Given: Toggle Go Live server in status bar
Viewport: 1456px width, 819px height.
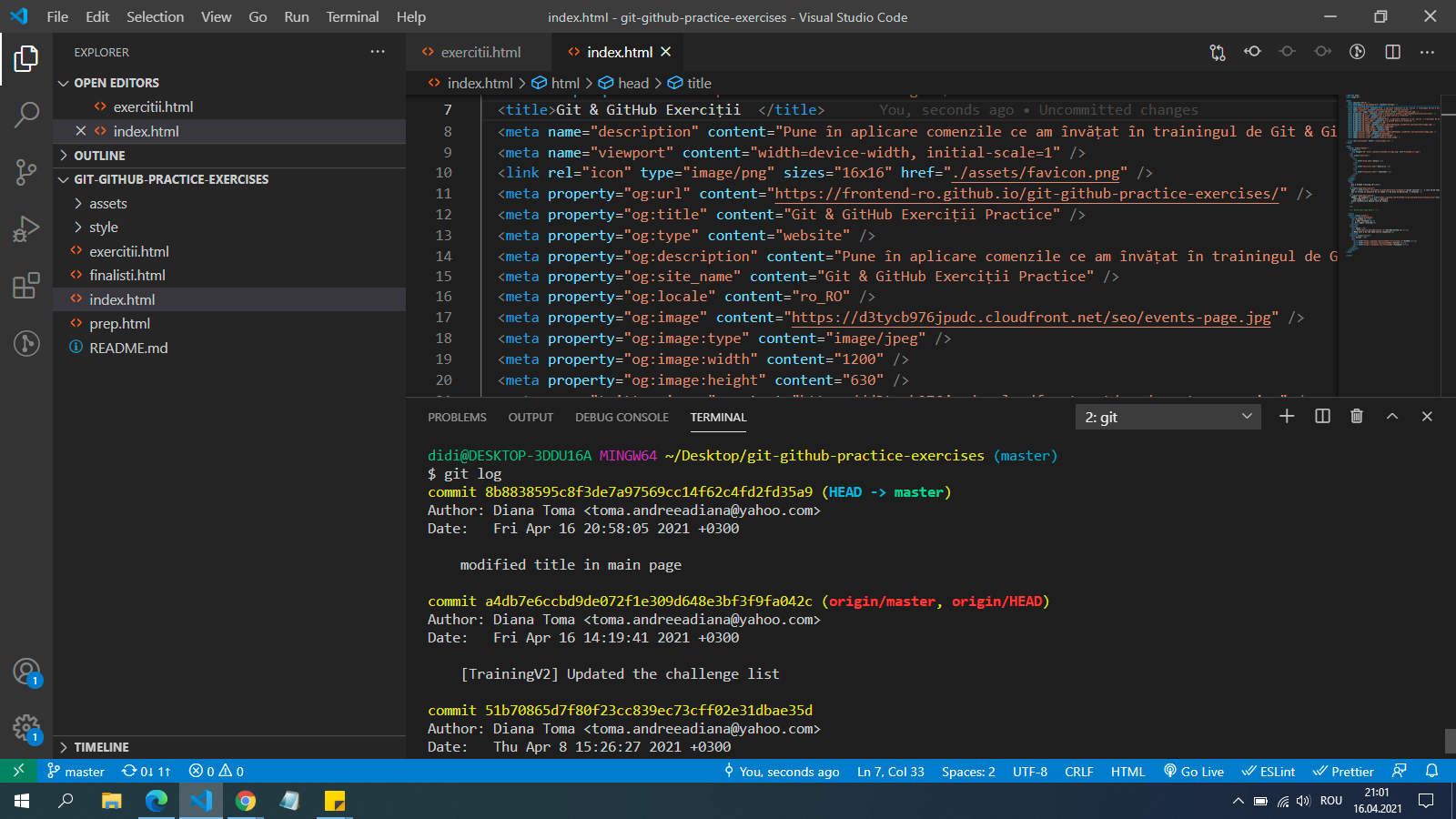Looking at the screenshot, I should coord(1194,772).
